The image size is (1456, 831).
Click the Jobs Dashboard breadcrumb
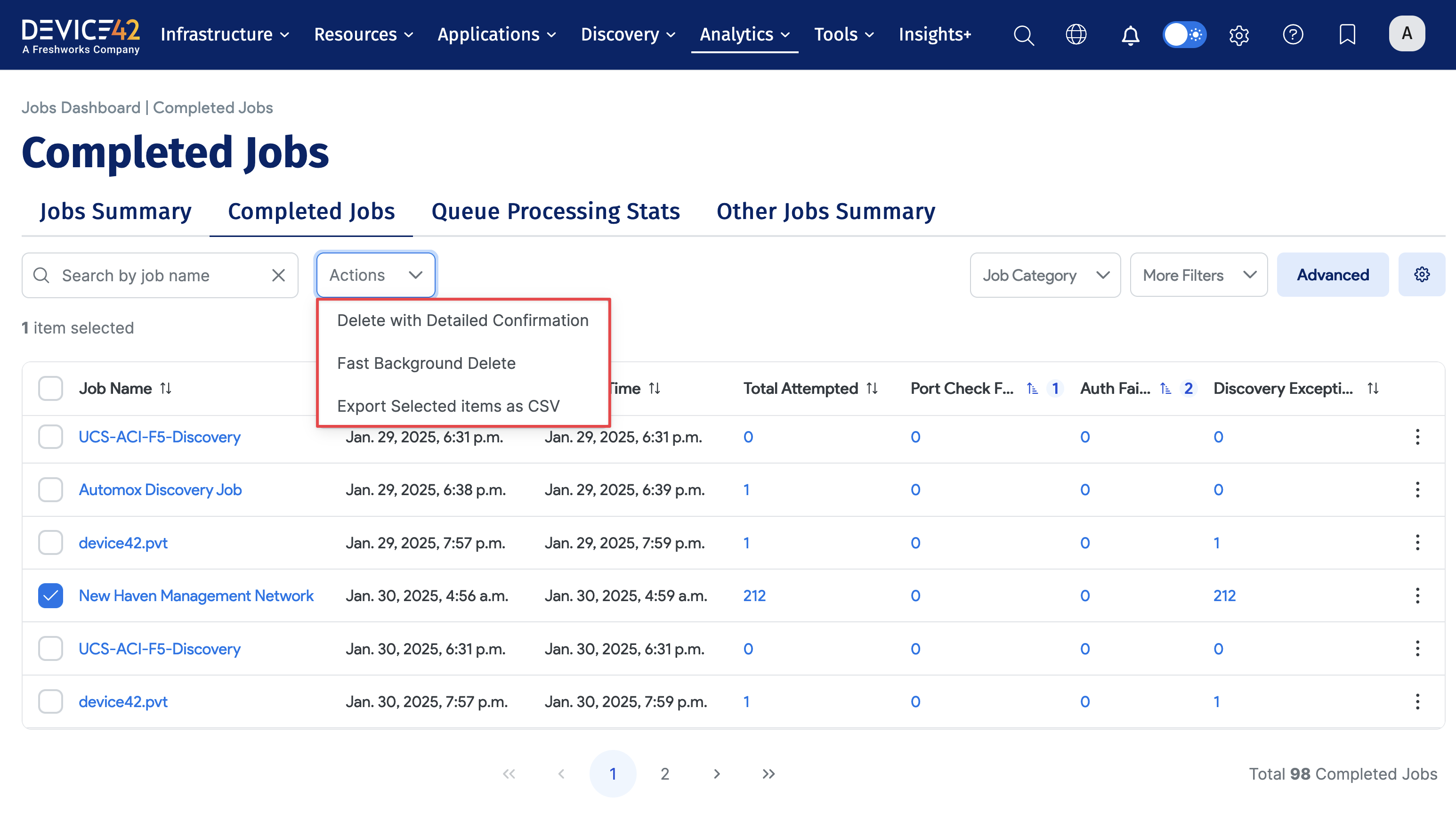[x=81, y=108]
